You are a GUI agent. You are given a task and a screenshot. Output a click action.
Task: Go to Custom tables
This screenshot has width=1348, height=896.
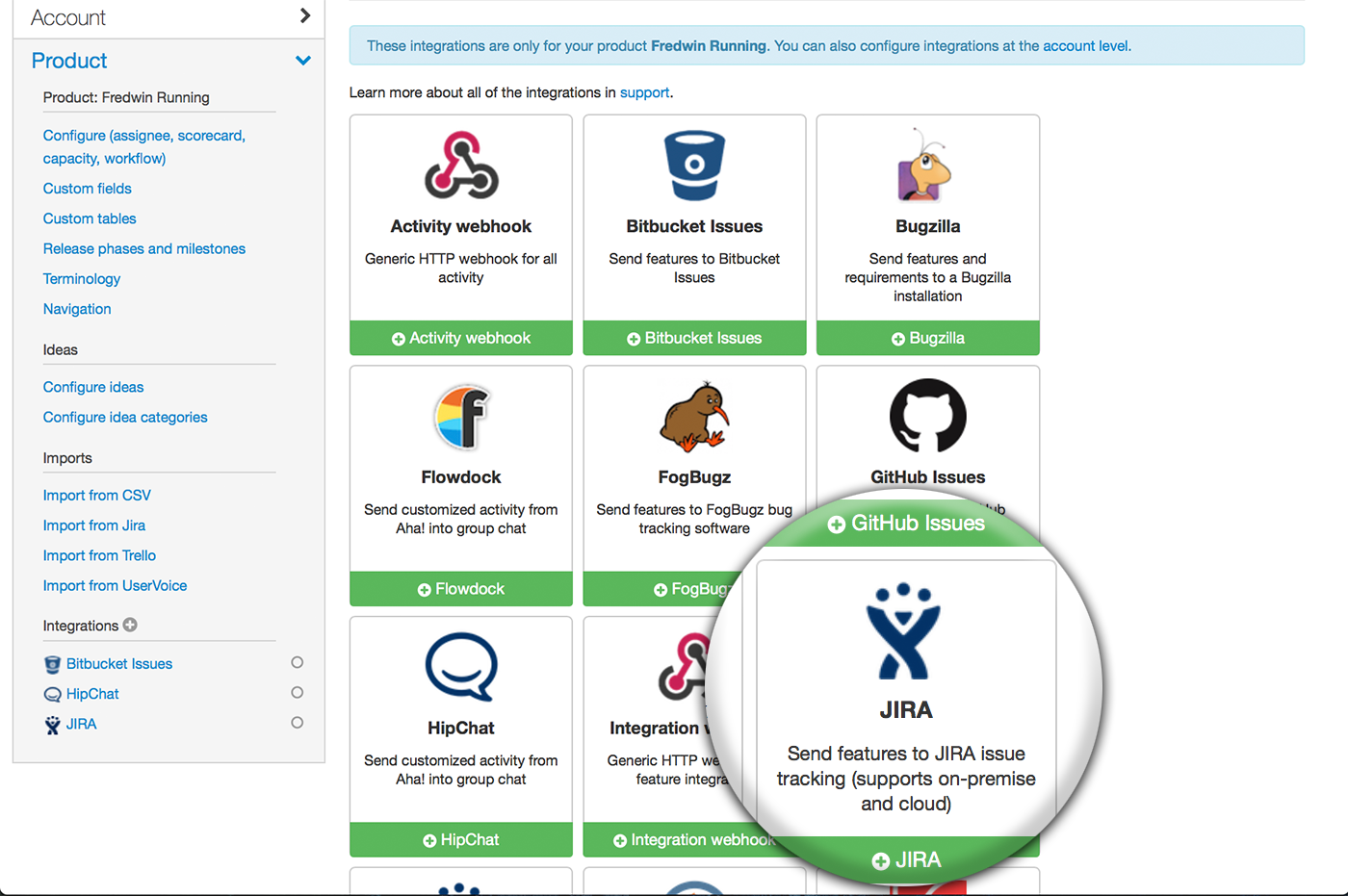coord(90,218)
